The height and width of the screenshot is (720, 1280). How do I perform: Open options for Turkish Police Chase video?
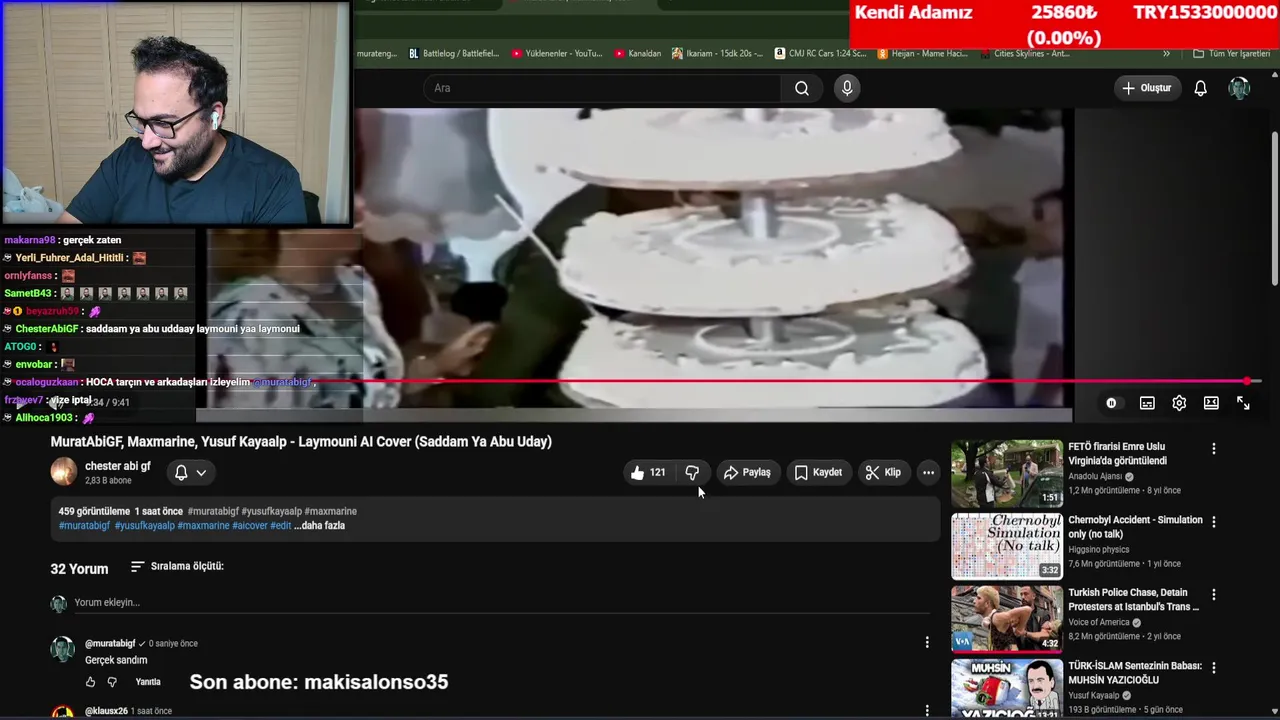[1214, 594]
